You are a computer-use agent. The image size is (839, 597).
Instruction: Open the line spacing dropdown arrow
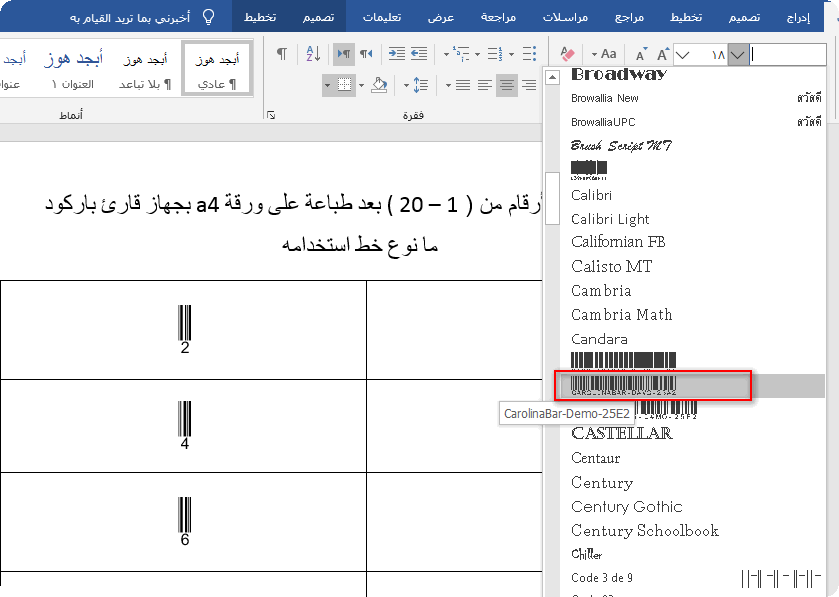(x=406, y=85)
